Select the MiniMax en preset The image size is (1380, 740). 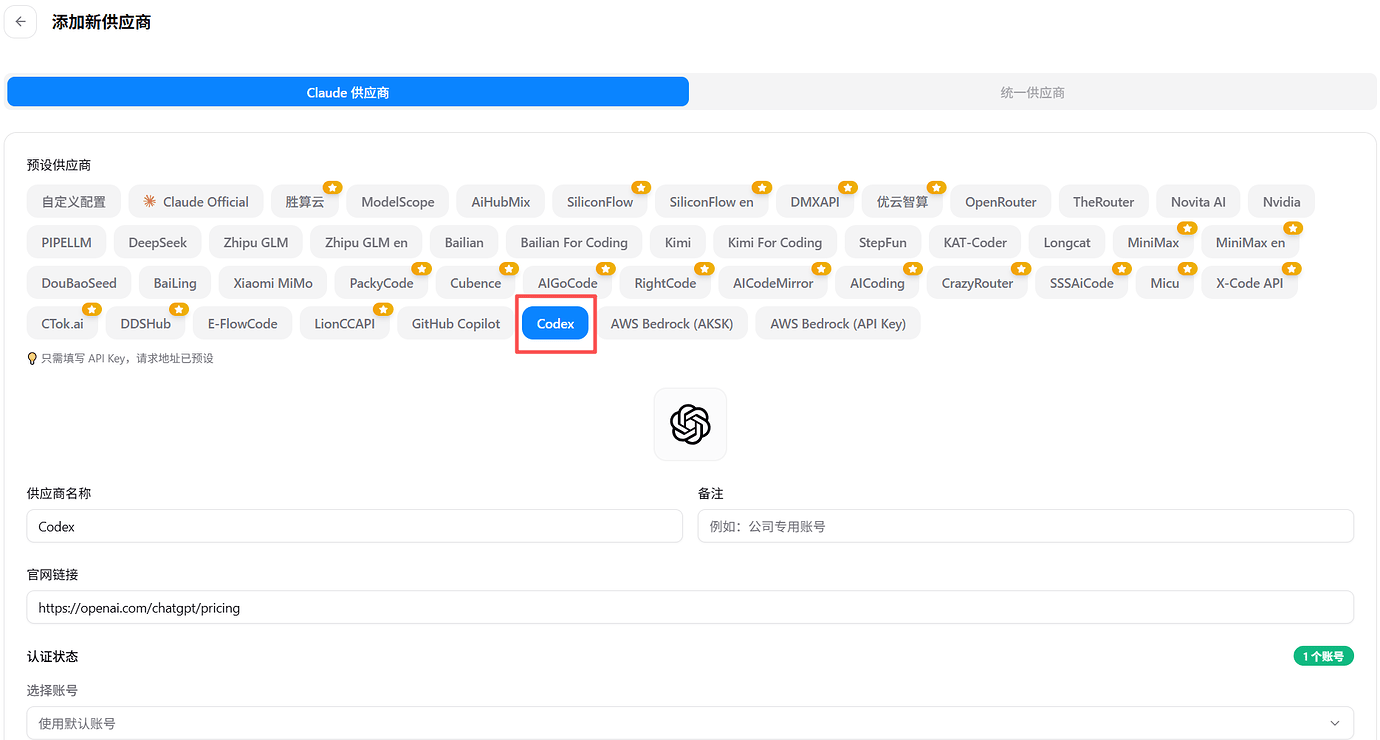[1250, 242]
